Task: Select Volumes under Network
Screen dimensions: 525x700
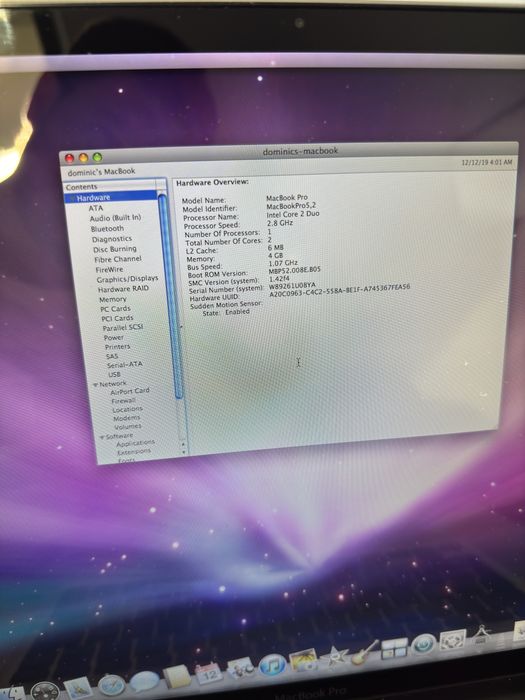Action: pos(128,426)
